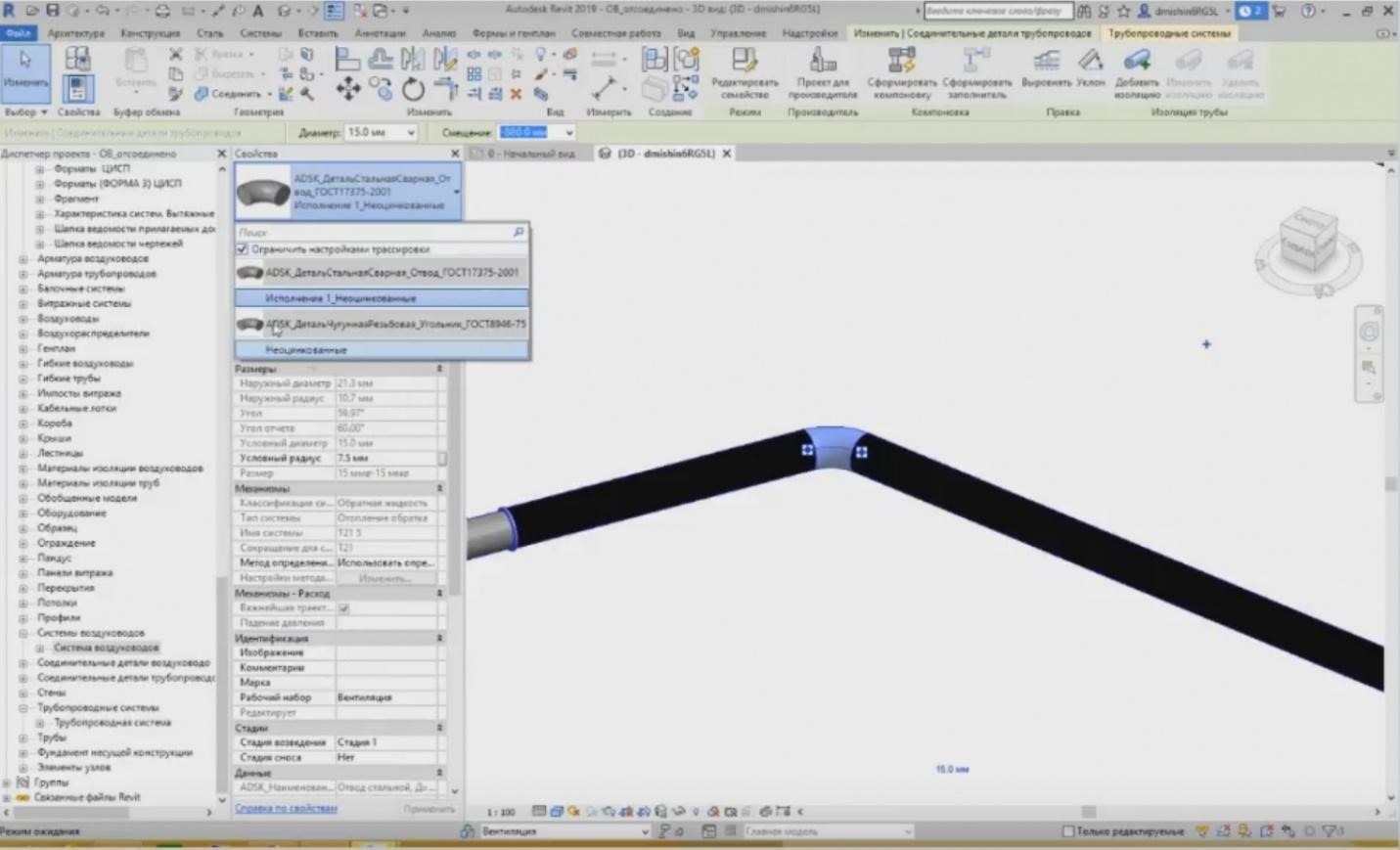Screen dimensions: 1400x850
Task: Click the Уклон slope tool icon
Action: click(x=1090, y=61)
